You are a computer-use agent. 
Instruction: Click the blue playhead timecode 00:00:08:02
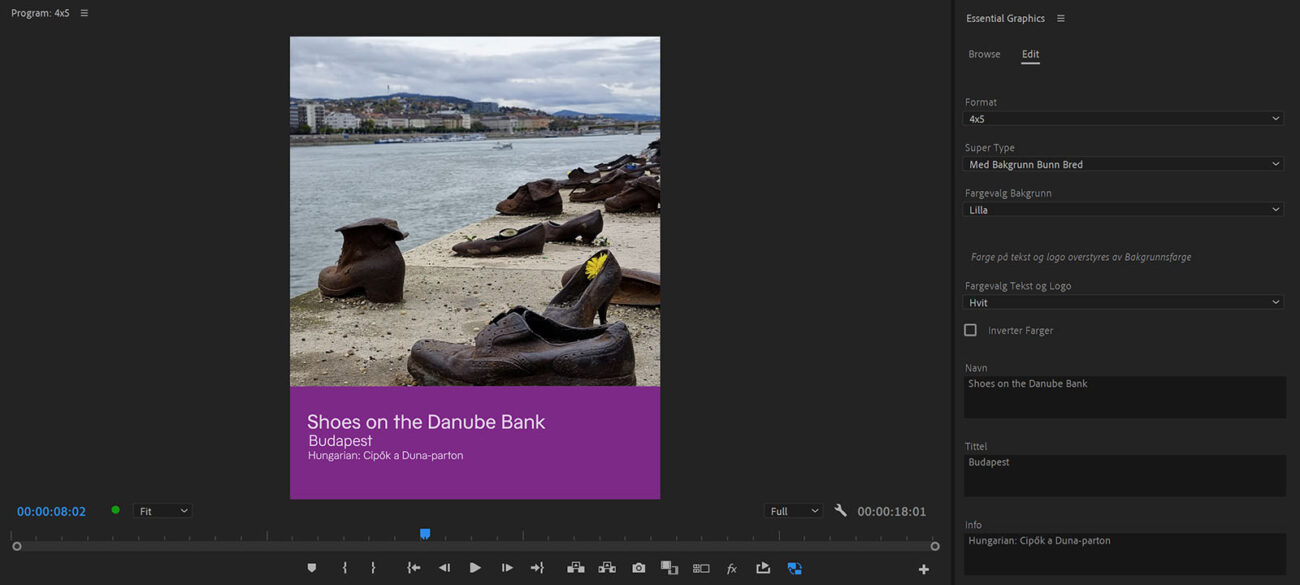[x=51, y=511]
